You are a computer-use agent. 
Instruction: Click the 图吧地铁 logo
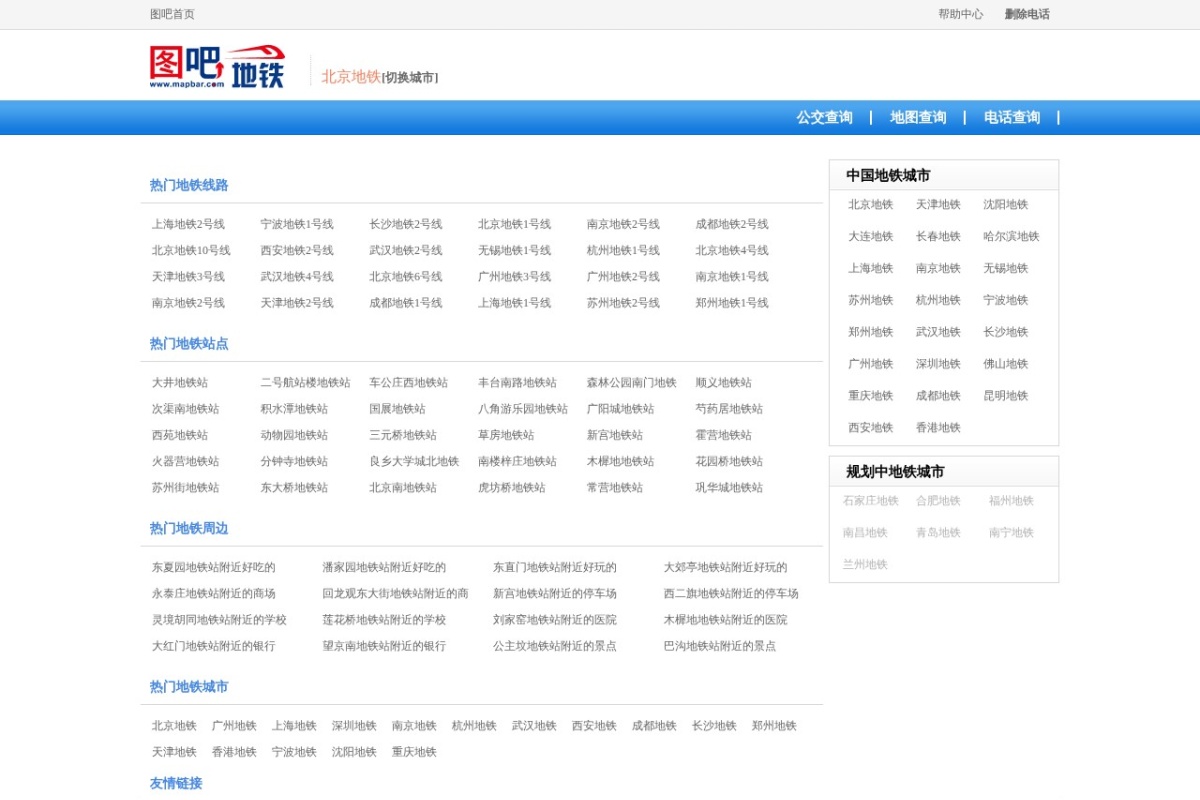[218, 67]
